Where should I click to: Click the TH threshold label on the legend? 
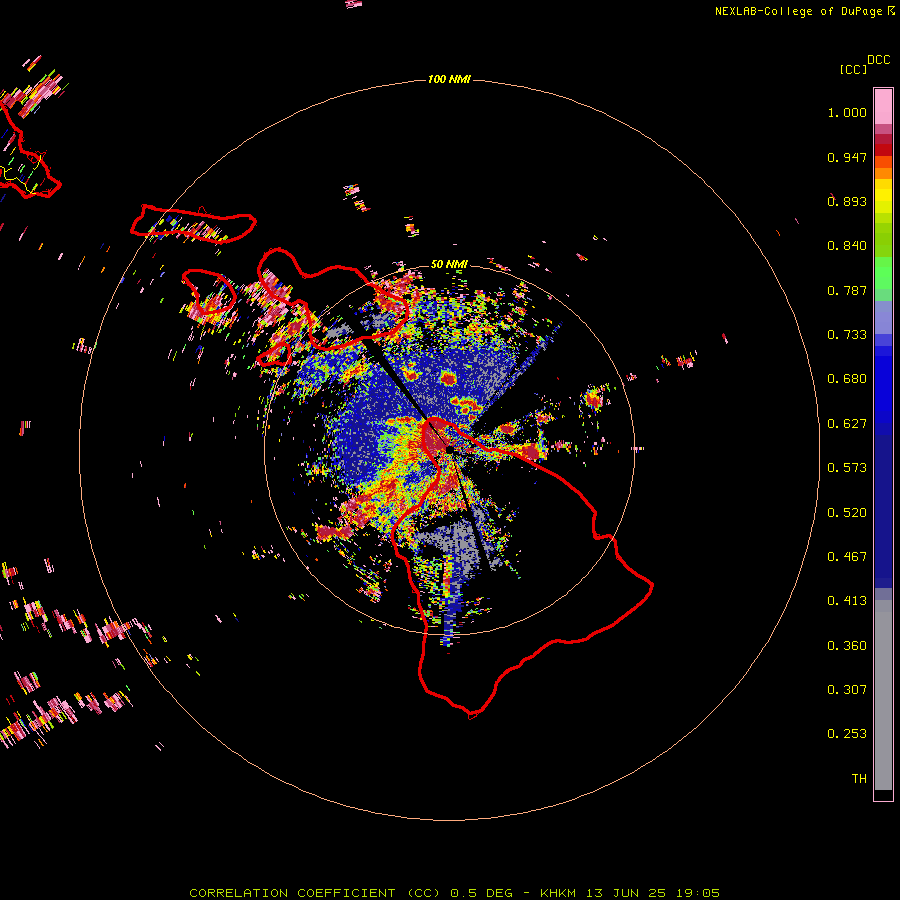(859, 779)
